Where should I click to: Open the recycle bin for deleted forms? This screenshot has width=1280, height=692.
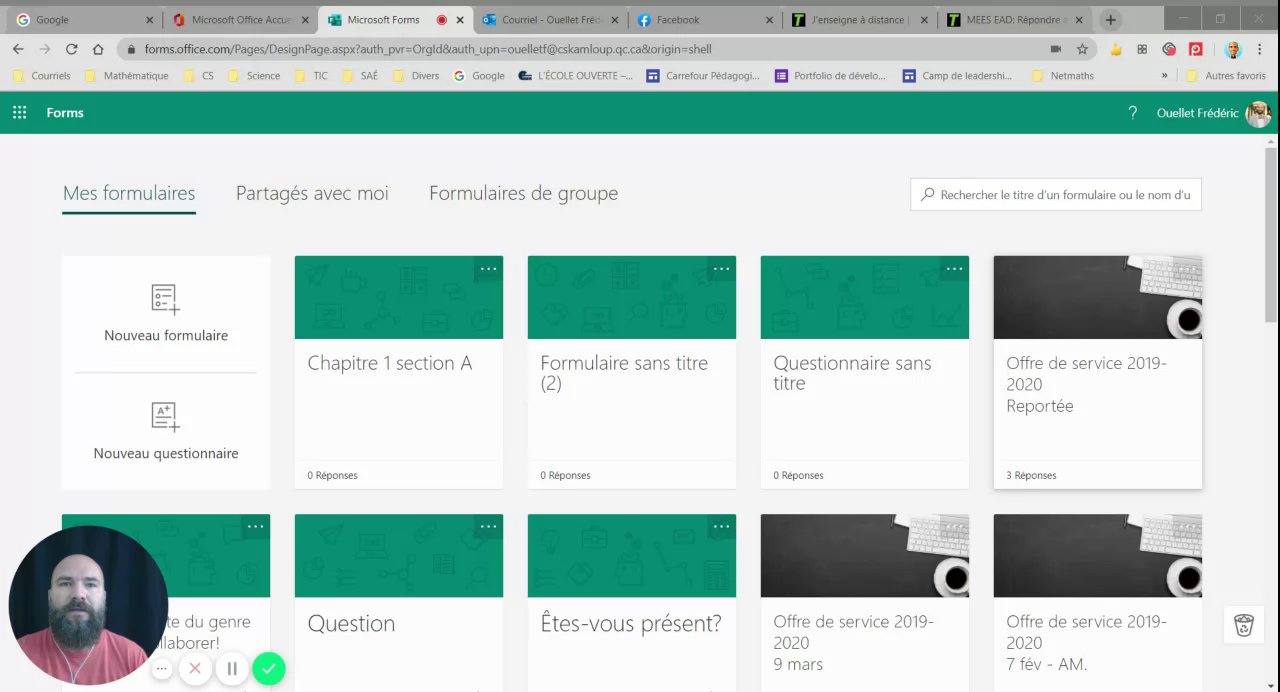click(1244, 625)
